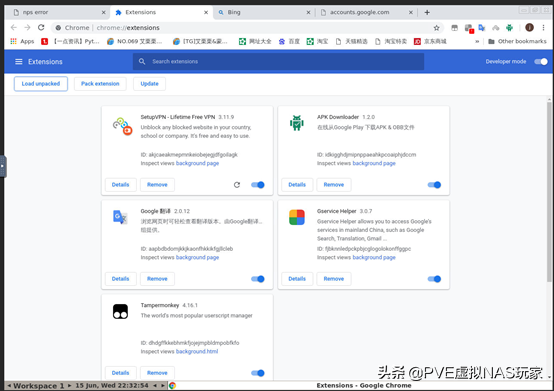The image size is (554, 391).
Task: Bookmark this page with the star icon
Action: coord(436,28)
